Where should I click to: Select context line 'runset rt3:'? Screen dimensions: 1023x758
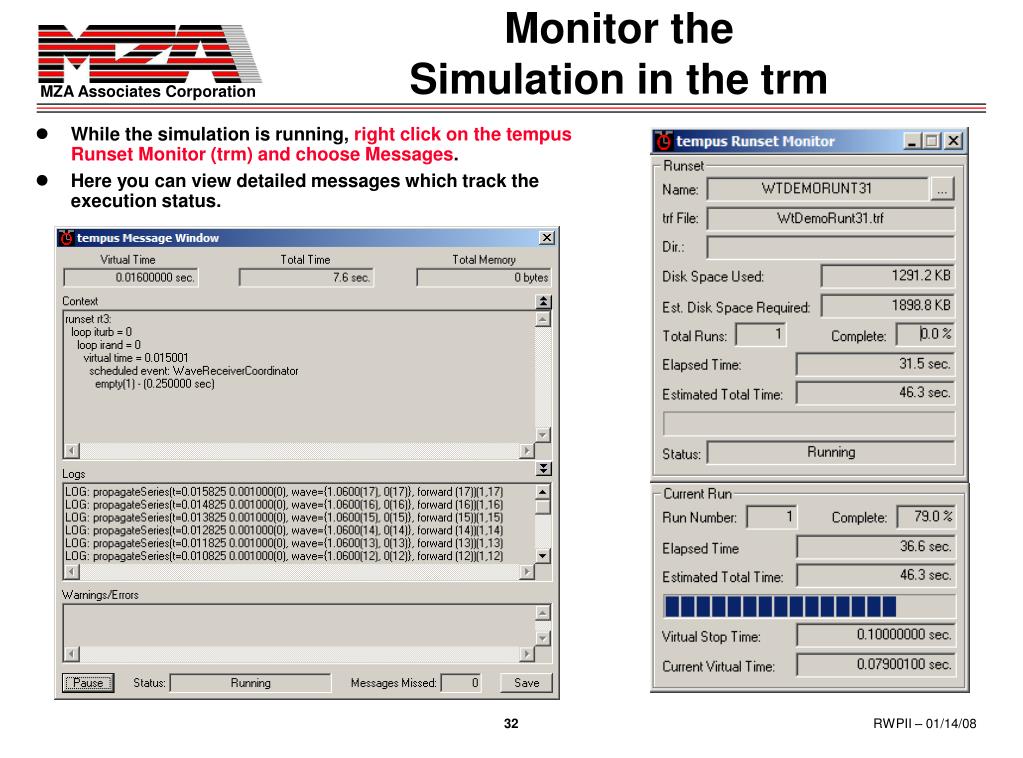[88, 319]
